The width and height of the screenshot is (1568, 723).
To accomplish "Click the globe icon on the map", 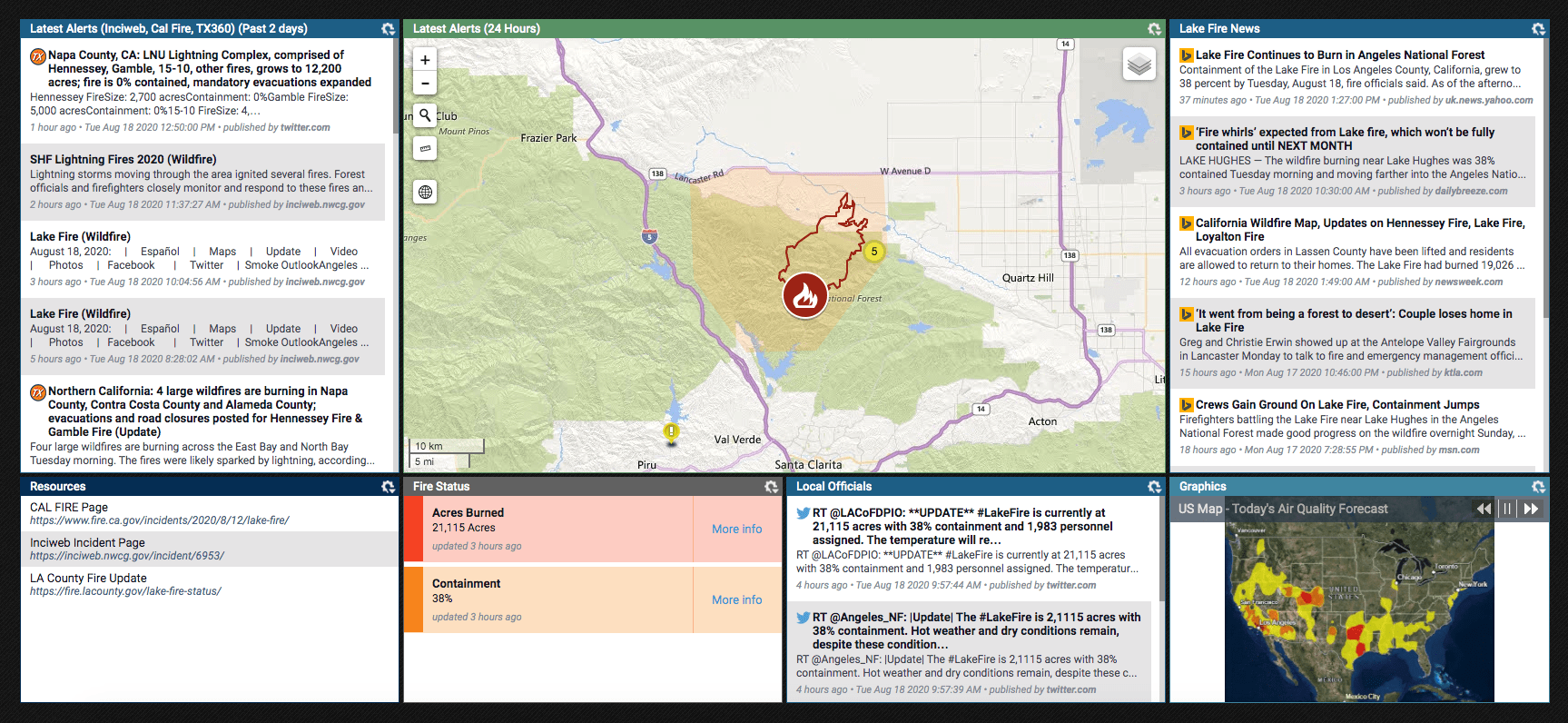I will (425, 192).
